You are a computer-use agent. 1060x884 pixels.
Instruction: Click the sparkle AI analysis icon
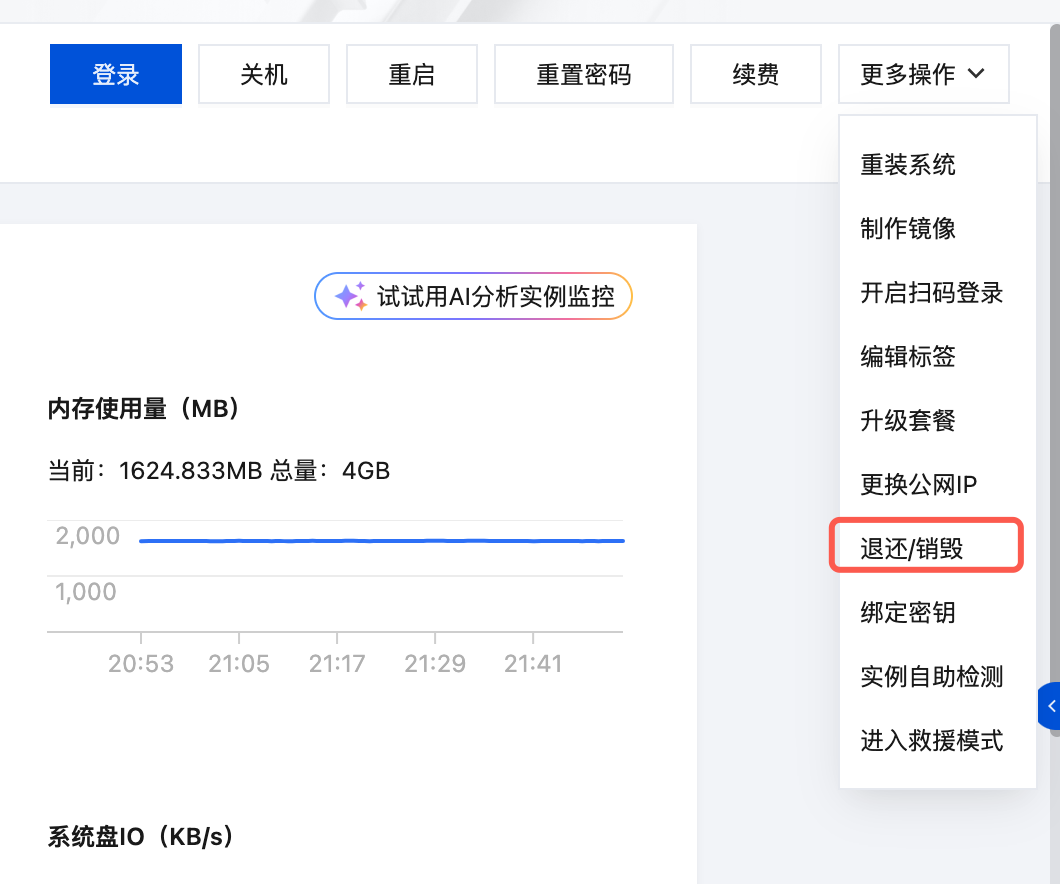350,297
